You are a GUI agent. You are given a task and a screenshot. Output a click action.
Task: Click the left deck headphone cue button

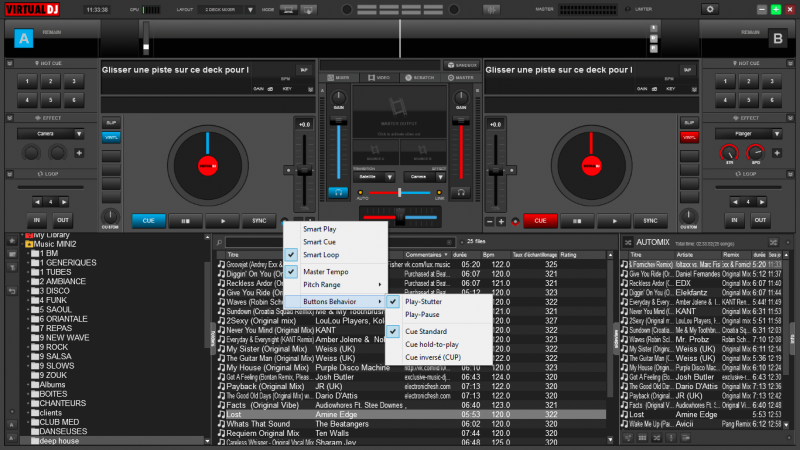point(338,190)
